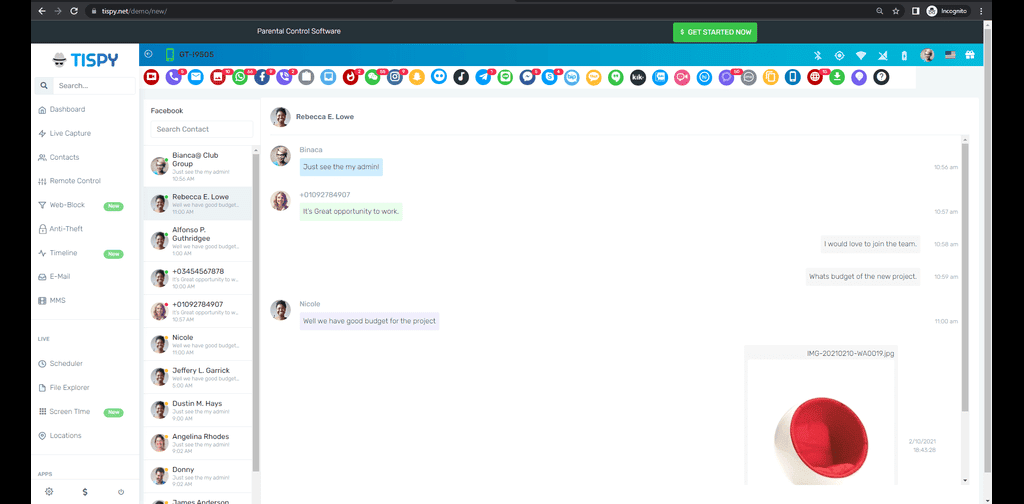
Task: Select contact +03454567878
Action: pos(198,278)
